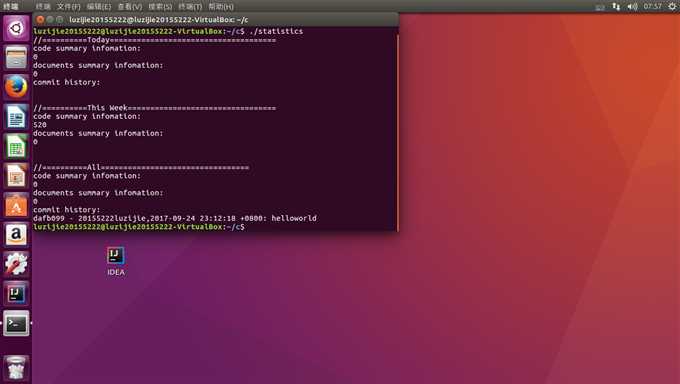
Task: Click the terminal window title bar text
Action: click(x=159, y=20)
